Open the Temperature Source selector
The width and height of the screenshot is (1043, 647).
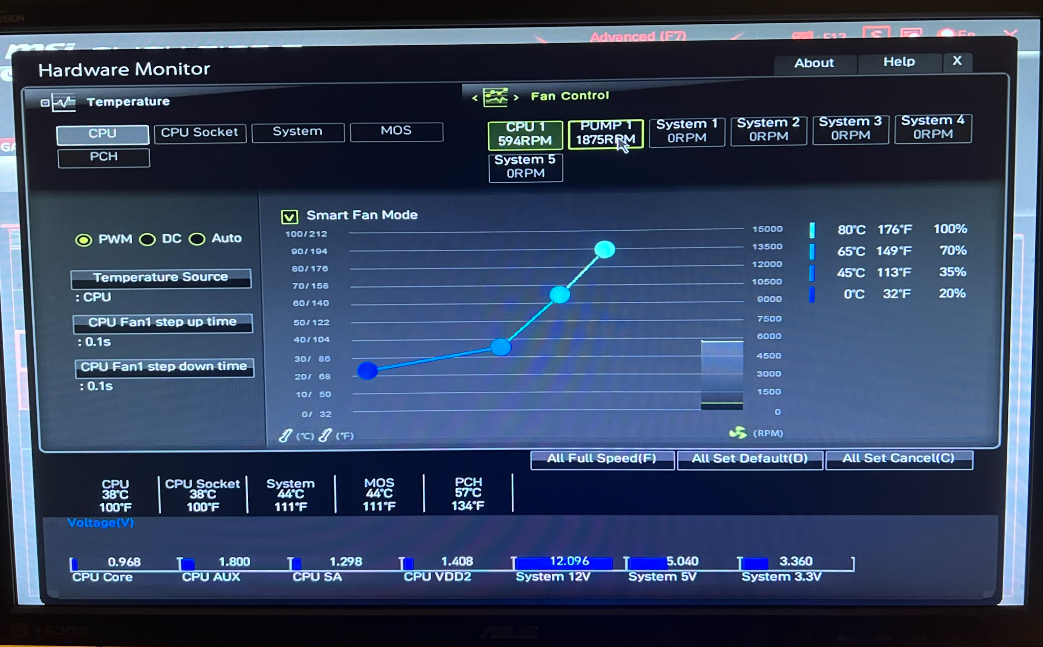coord(161,278)
